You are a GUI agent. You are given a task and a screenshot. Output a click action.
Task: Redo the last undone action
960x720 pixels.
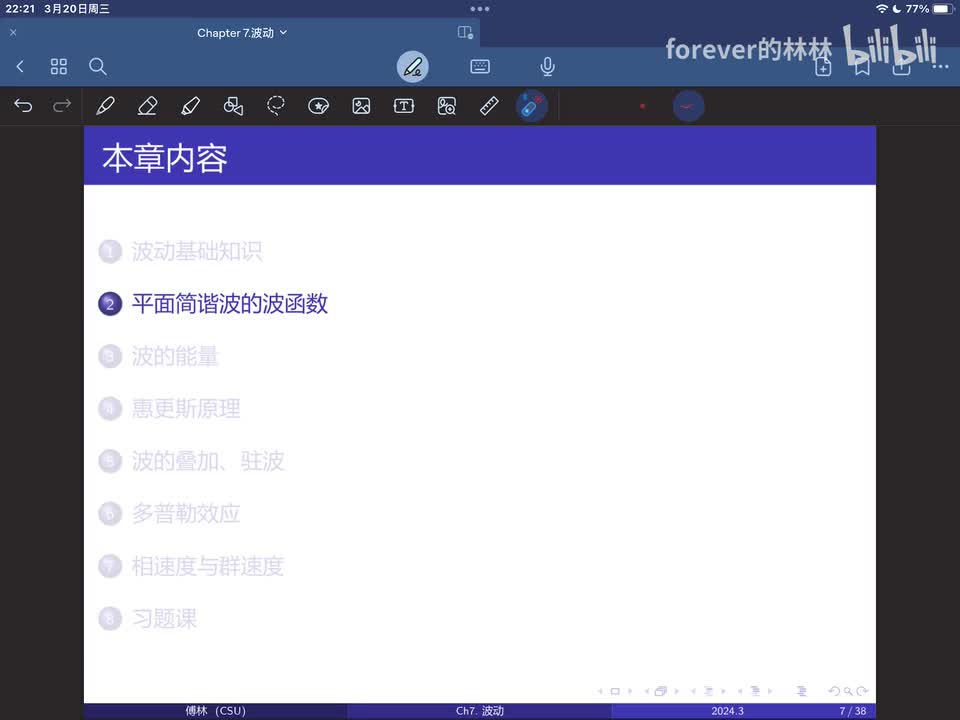coord(62,106)
